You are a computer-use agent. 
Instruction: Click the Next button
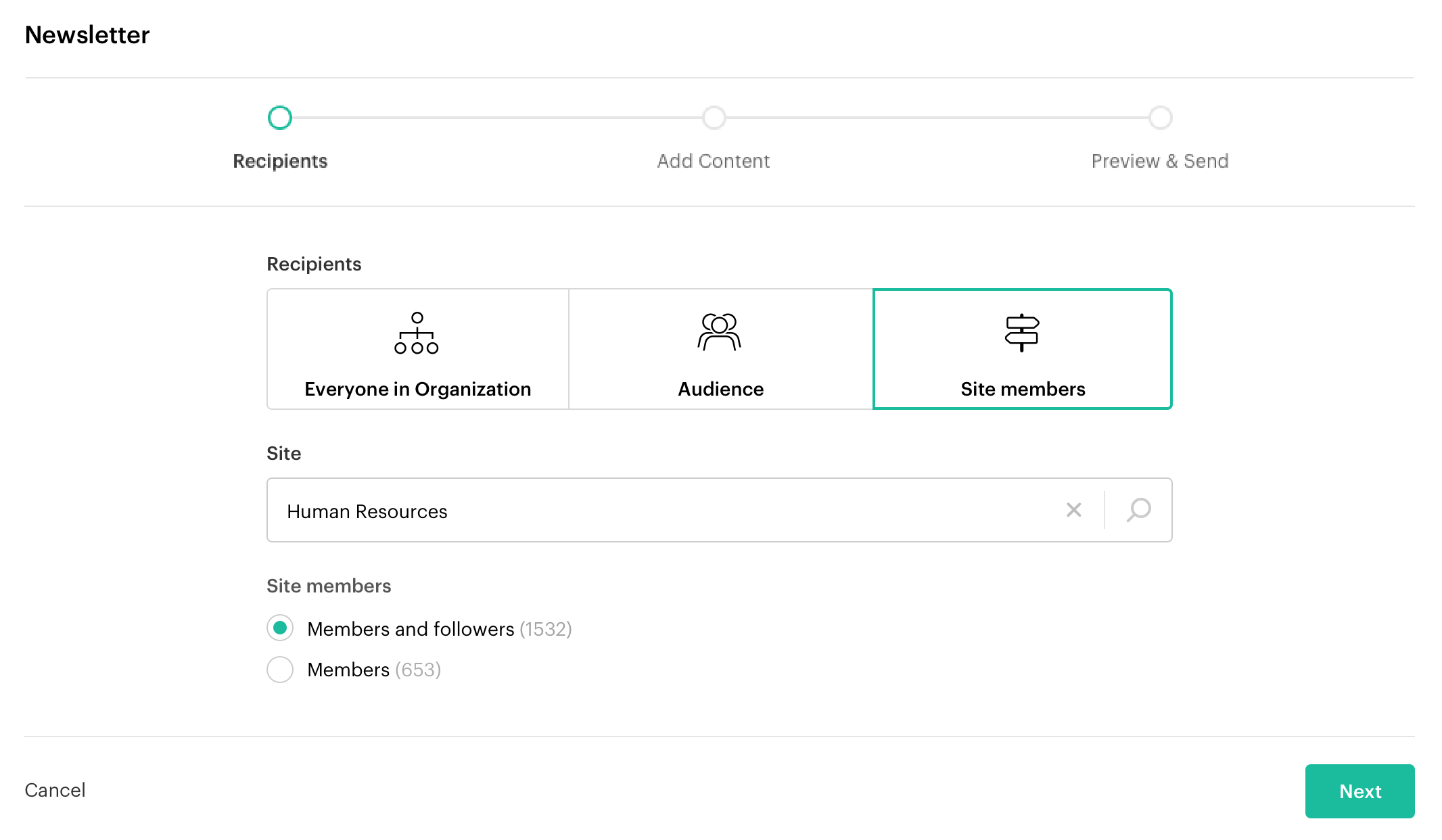pos(1359,791)
